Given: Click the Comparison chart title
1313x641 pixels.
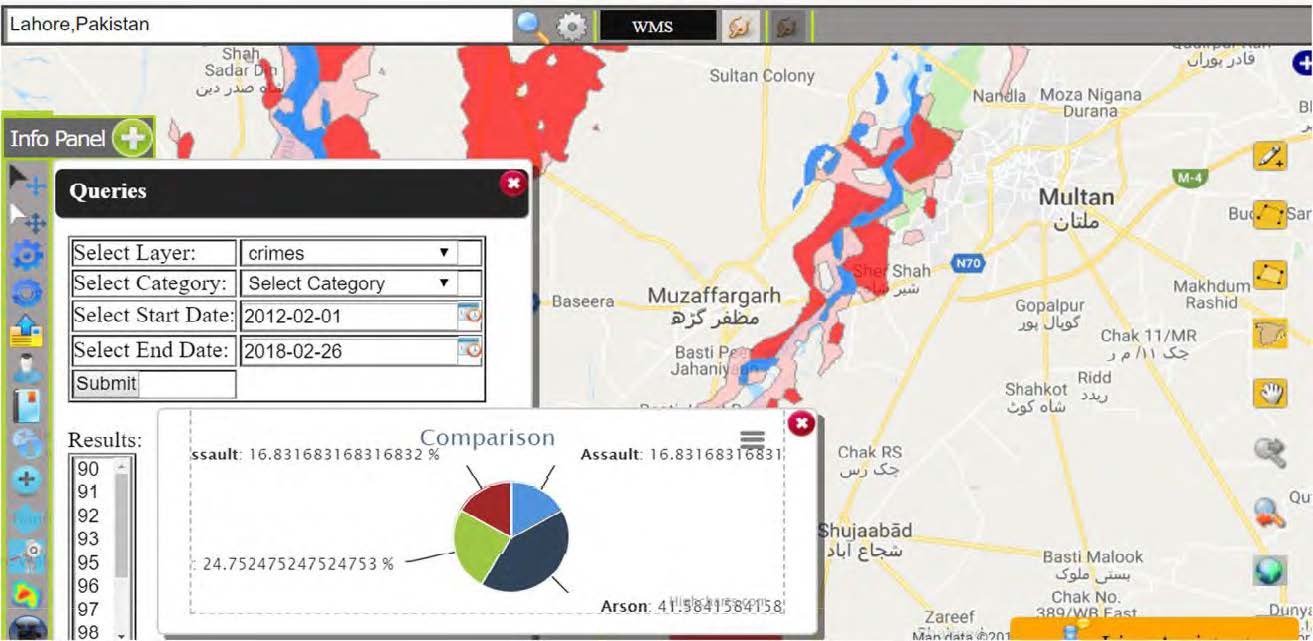Looking at the screenshot, I should (x=487, y=438).
